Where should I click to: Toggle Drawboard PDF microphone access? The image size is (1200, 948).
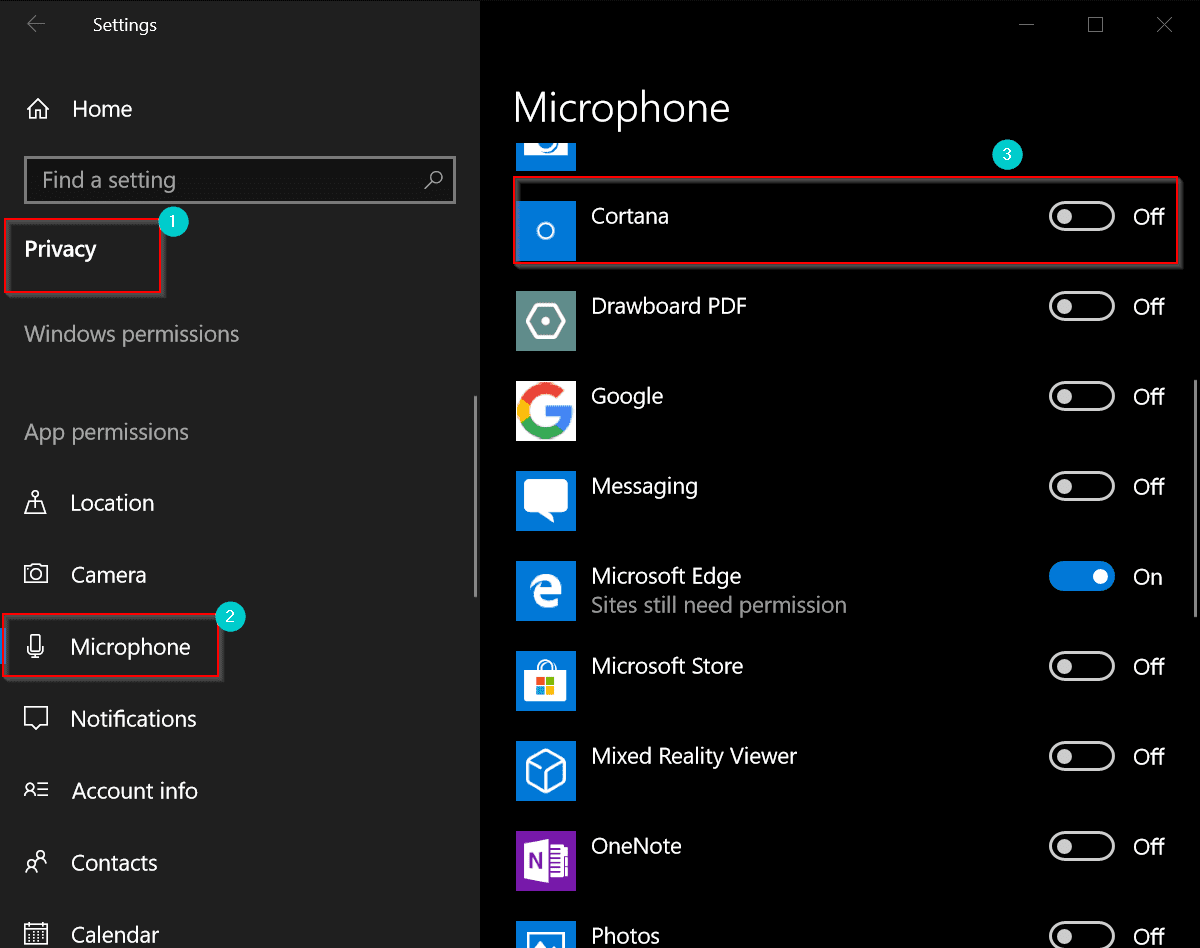pyautogui.click(x=1081, y=306)
